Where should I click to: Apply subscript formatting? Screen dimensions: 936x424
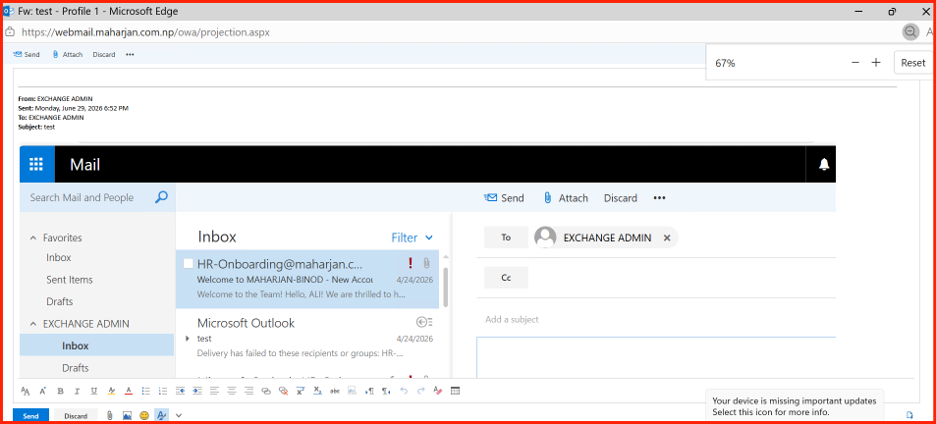click(x=318, y=391)
